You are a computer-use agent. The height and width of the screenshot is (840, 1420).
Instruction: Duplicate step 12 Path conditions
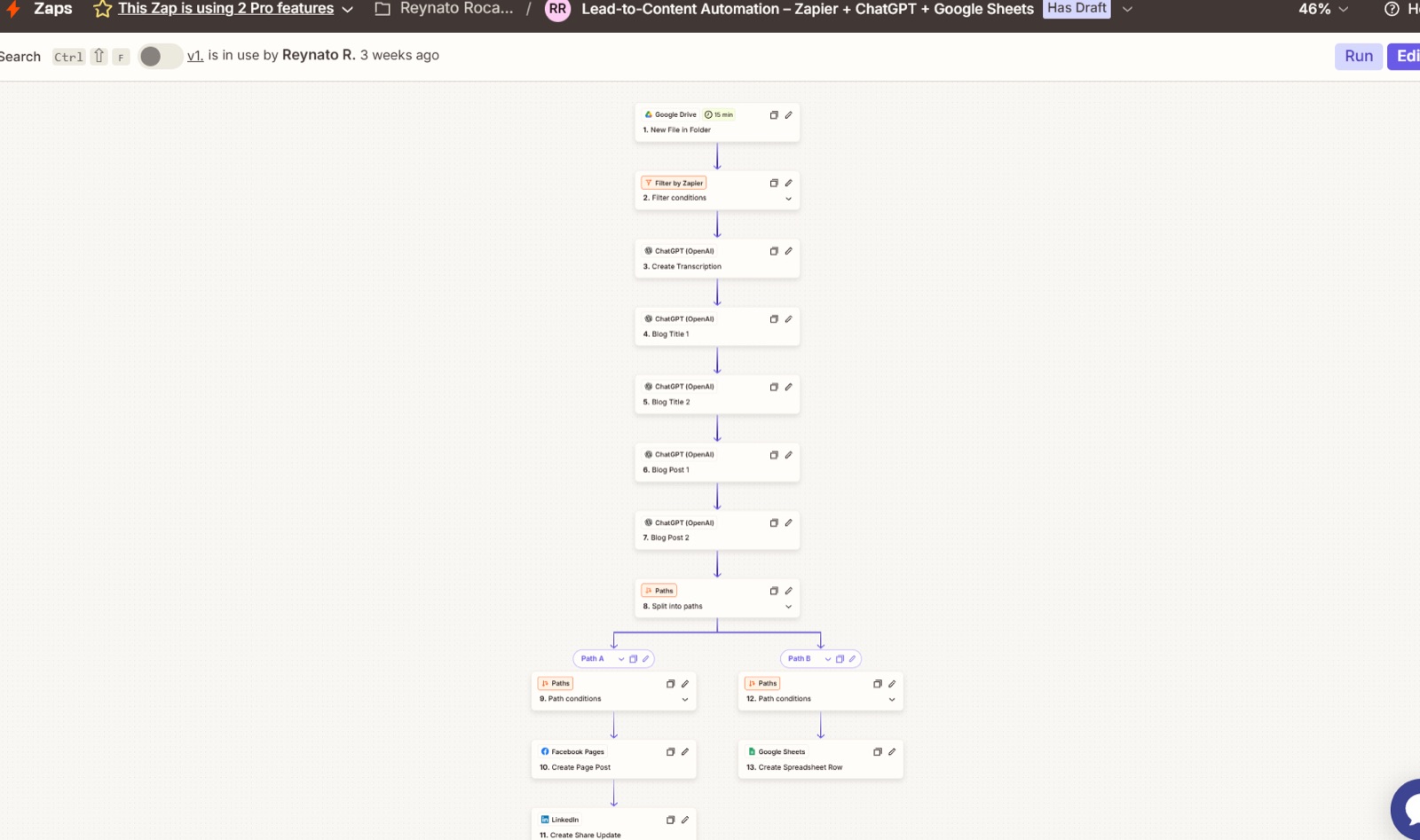[x=878, y=684]
